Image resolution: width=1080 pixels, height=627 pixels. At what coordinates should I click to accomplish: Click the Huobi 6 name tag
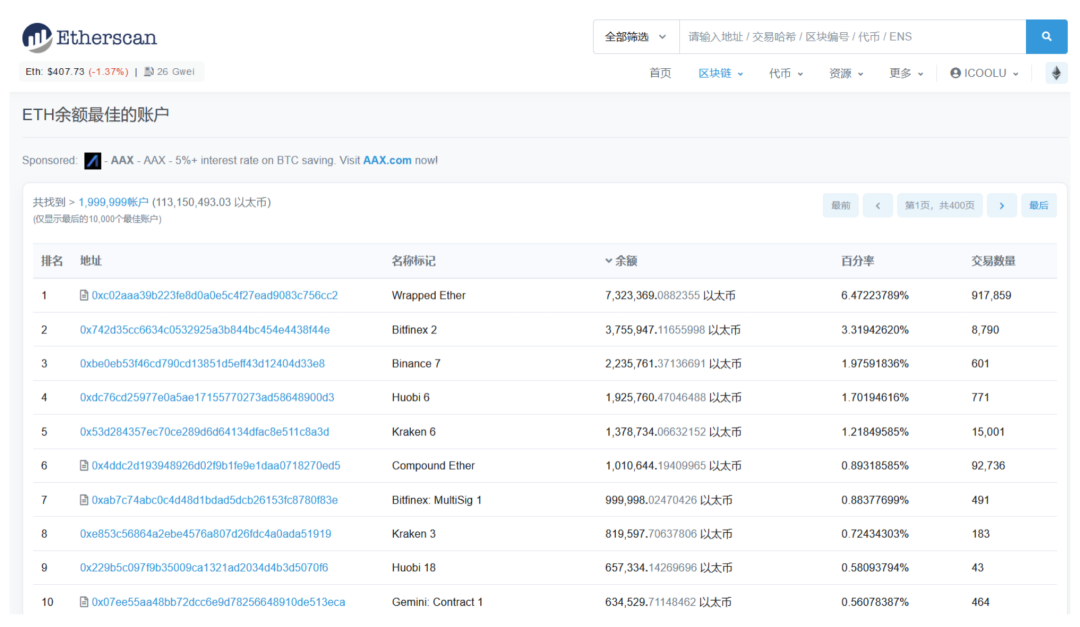click(411, 398)
